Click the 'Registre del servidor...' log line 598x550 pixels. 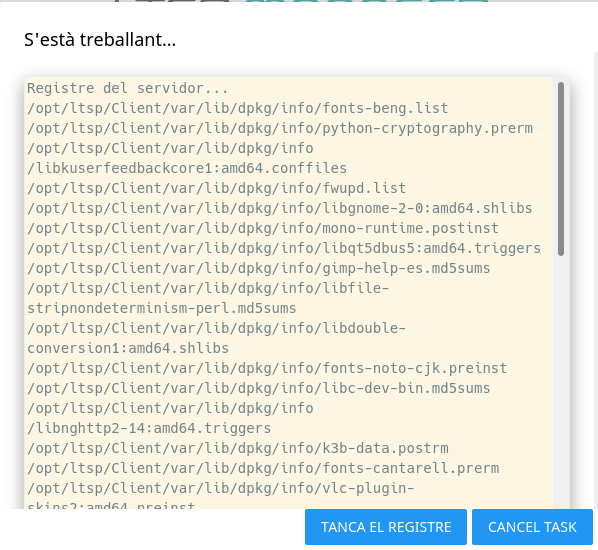coord(127,88)
